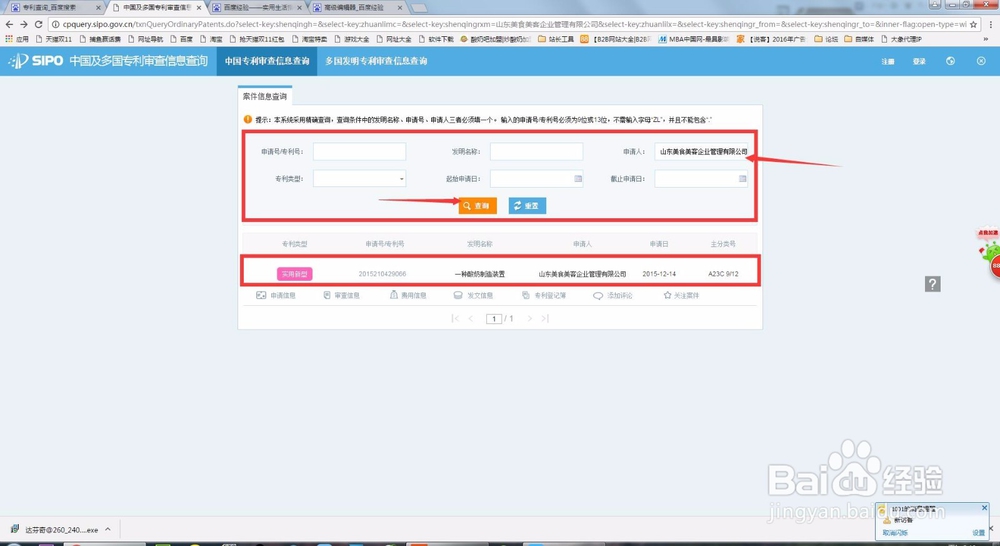
Task: Click the browser forward arrow
Action: point(24,24)
